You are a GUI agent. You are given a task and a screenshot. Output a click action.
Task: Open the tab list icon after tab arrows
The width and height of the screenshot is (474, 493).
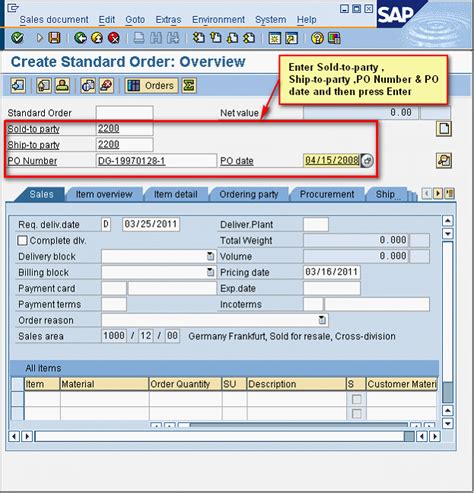point(450,193)
